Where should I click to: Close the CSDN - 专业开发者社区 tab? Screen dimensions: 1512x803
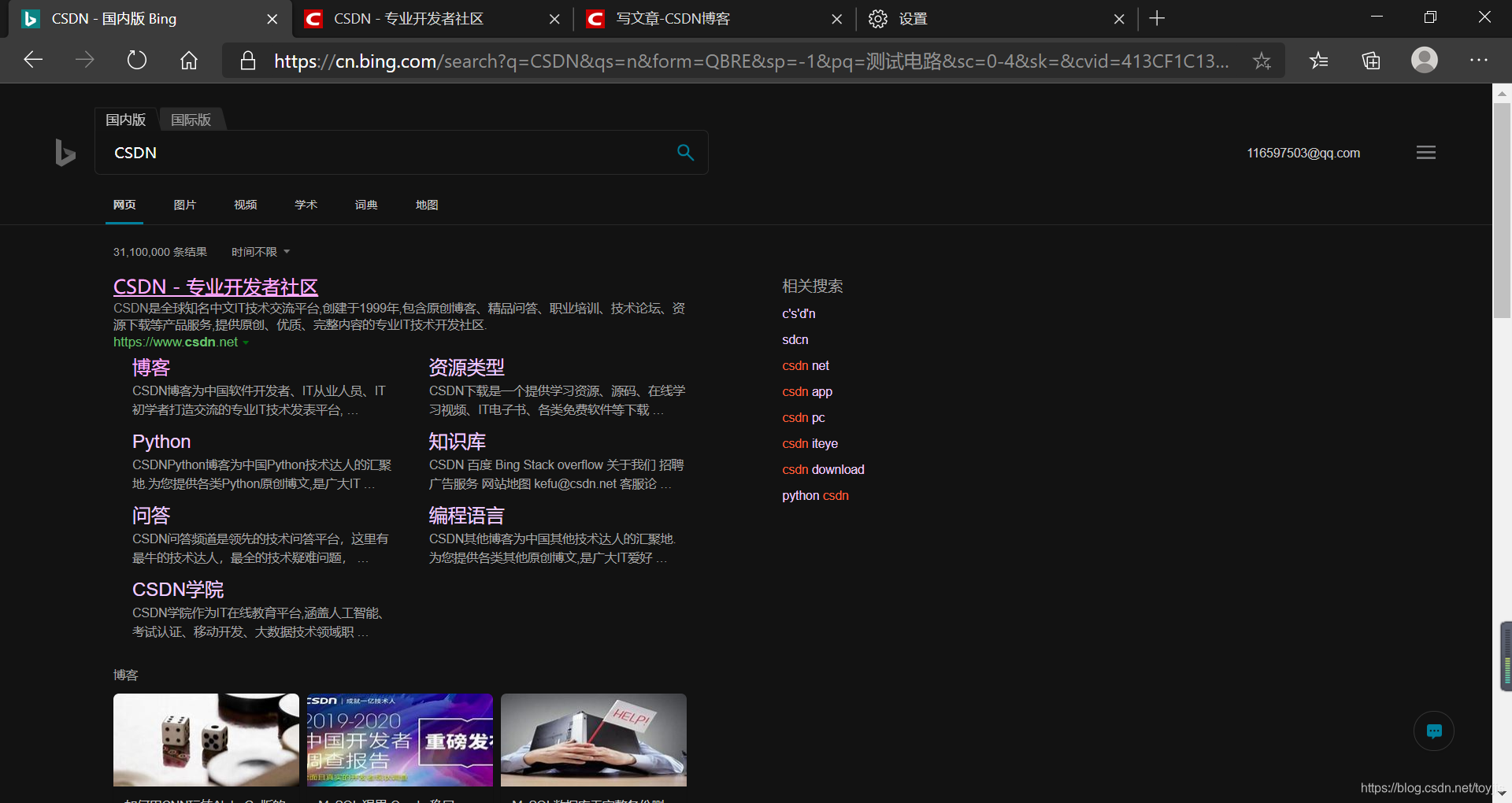(554, 19)
